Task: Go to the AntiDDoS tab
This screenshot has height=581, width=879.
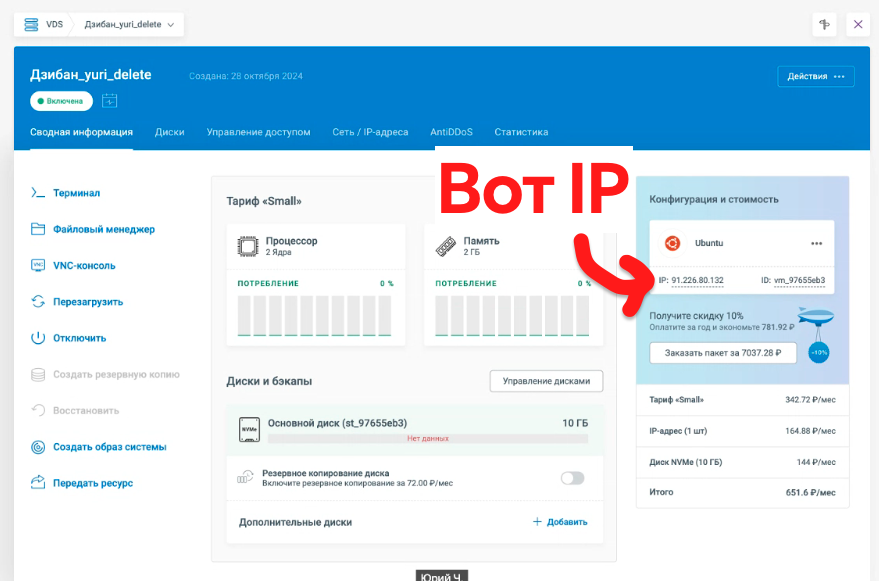Action: coord(451,132)
